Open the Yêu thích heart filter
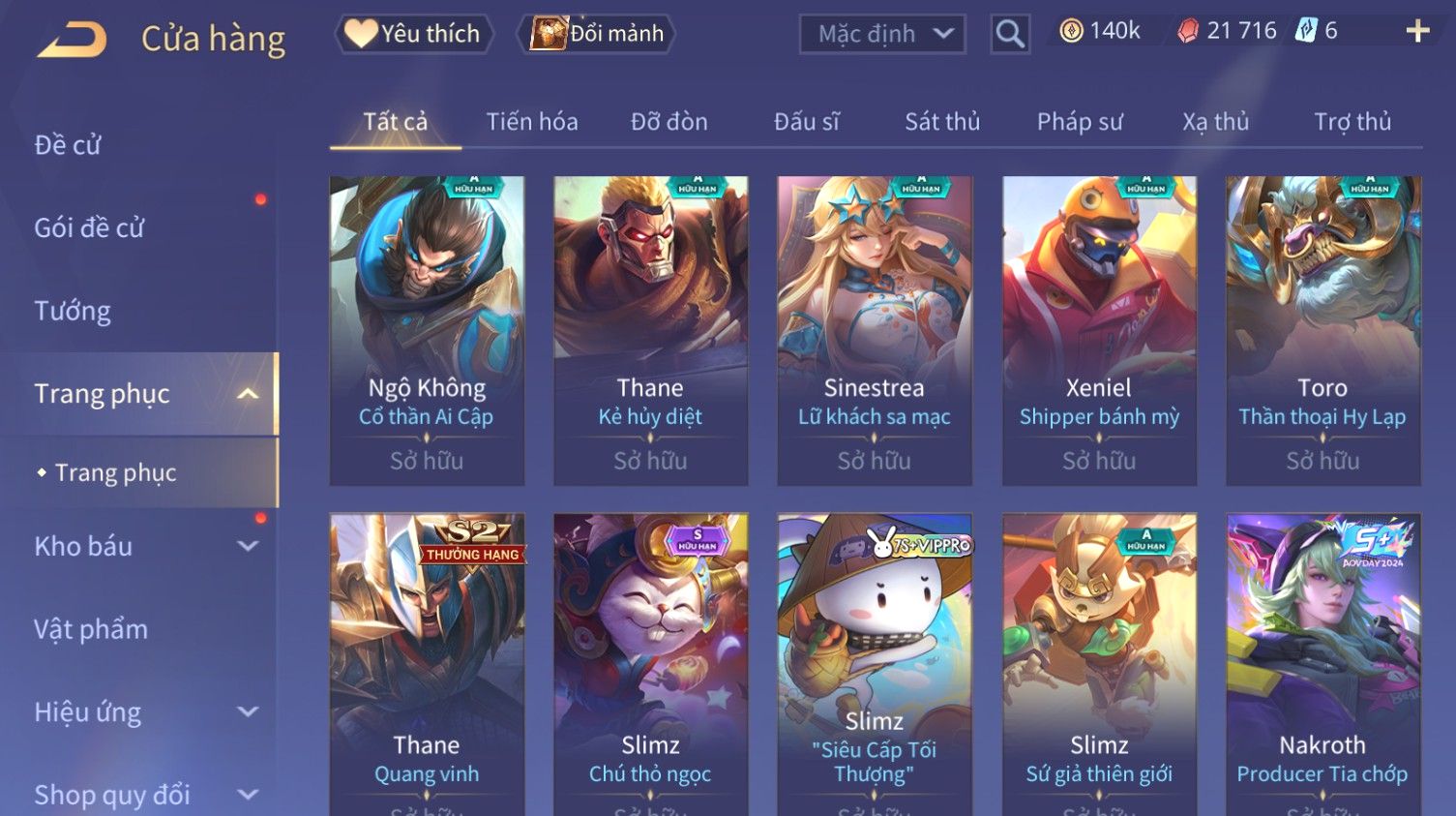 [x=413, y=34]
